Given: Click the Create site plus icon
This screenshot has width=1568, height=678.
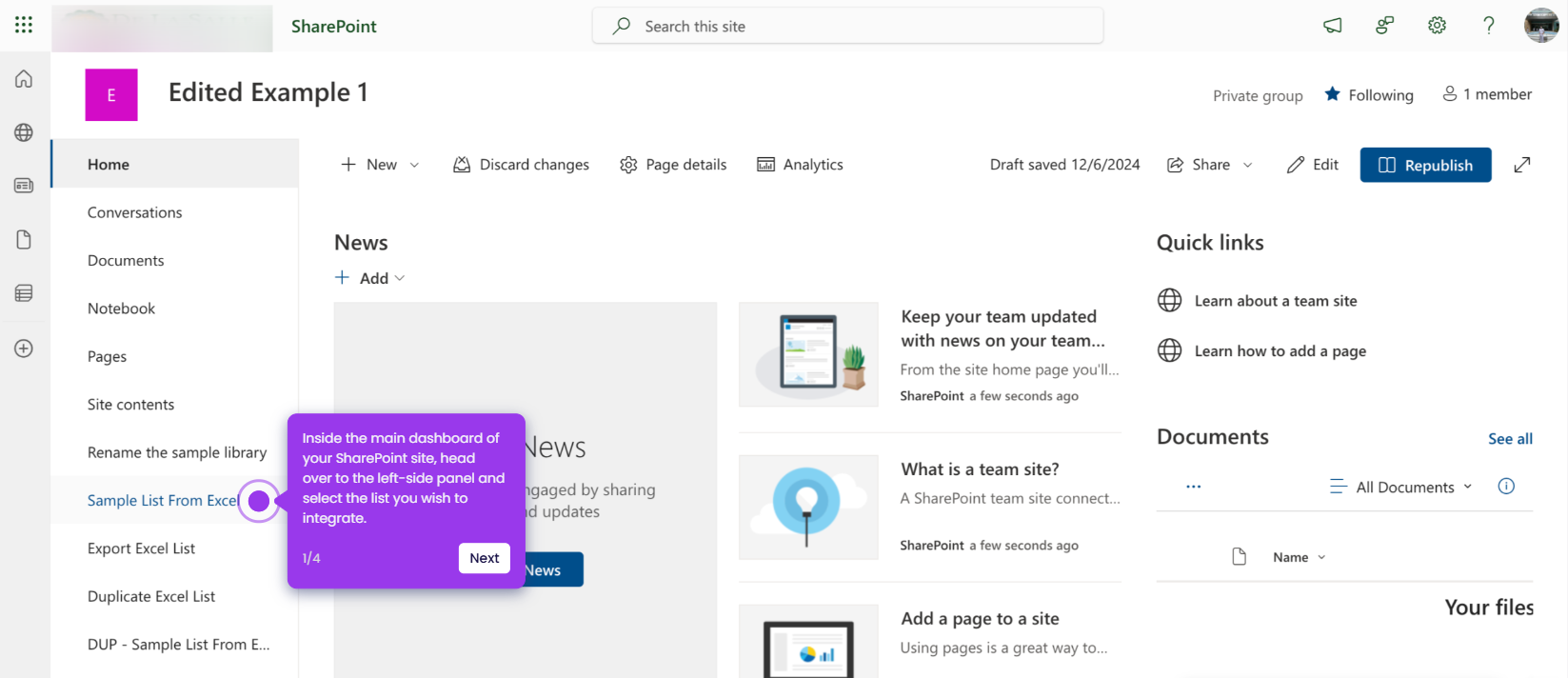Looking at the screenshot, I should (x=24, y=349).
